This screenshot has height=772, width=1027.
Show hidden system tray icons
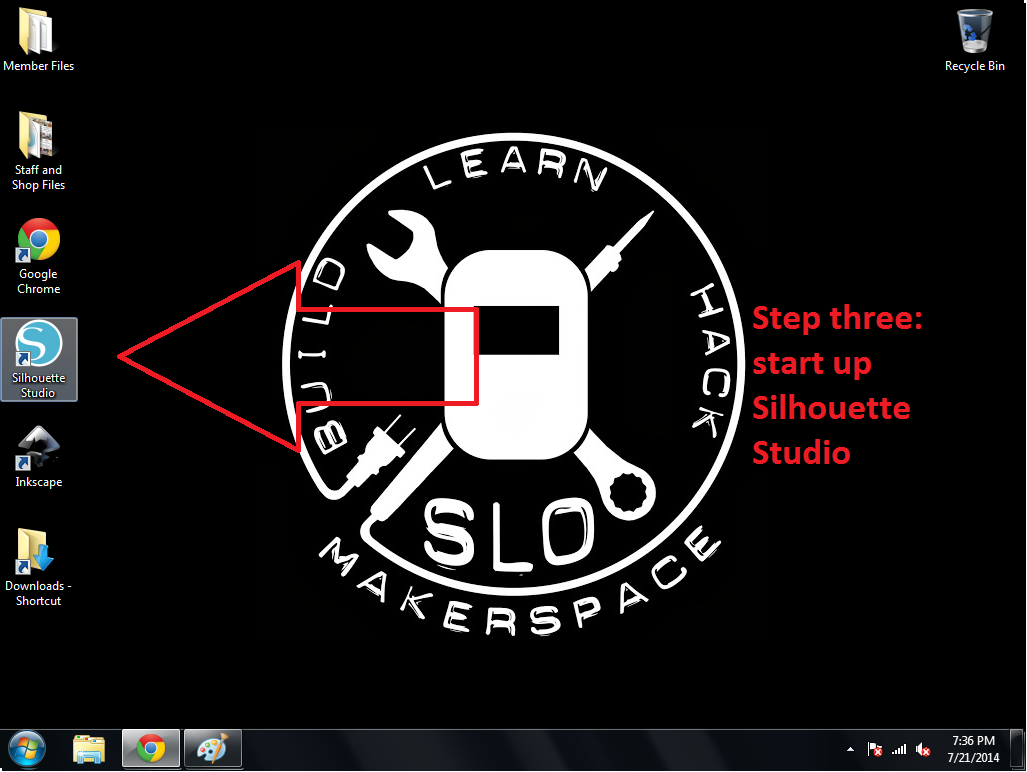tap(850, 749)
